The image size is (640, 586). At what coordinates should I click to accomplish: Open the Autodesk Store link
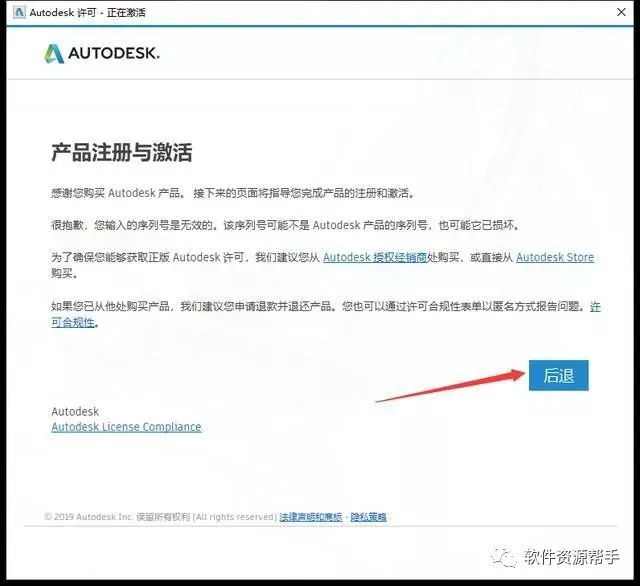pos(555,257)
